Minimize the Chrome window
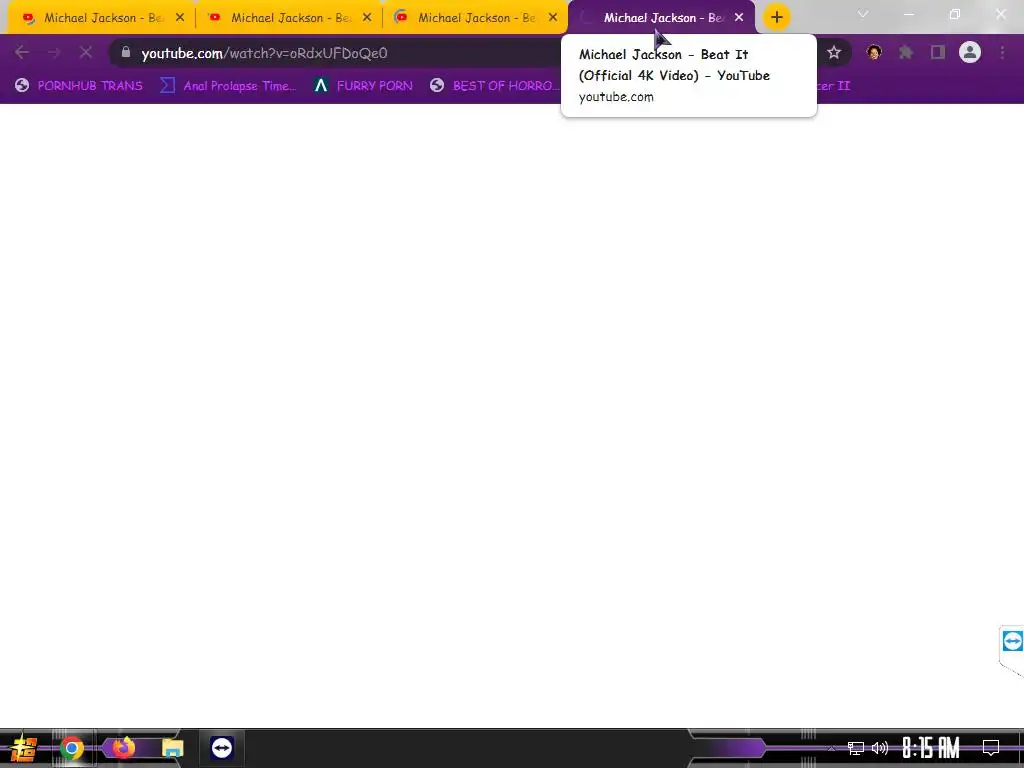 tap(908, 14)
